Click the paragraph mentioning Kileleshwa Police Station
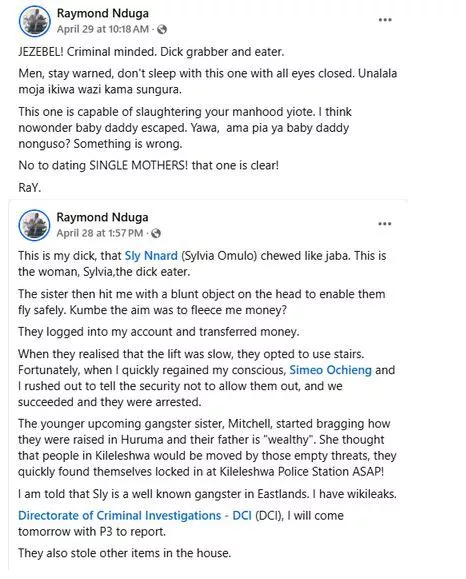 click(207, 448)
